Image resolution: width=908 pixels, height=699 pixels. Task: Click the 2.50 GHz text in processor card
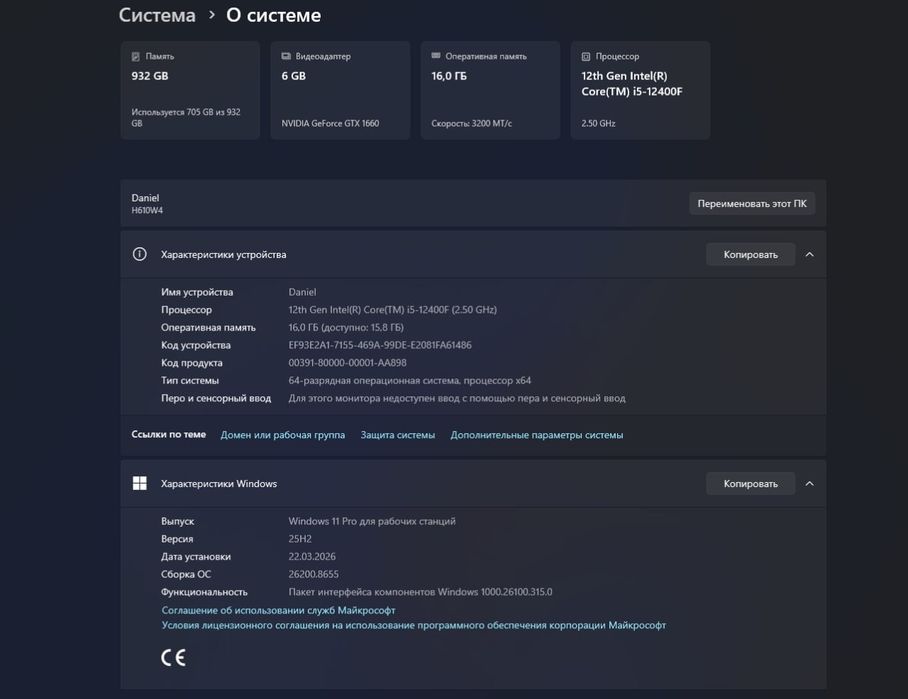click(598, 123)
